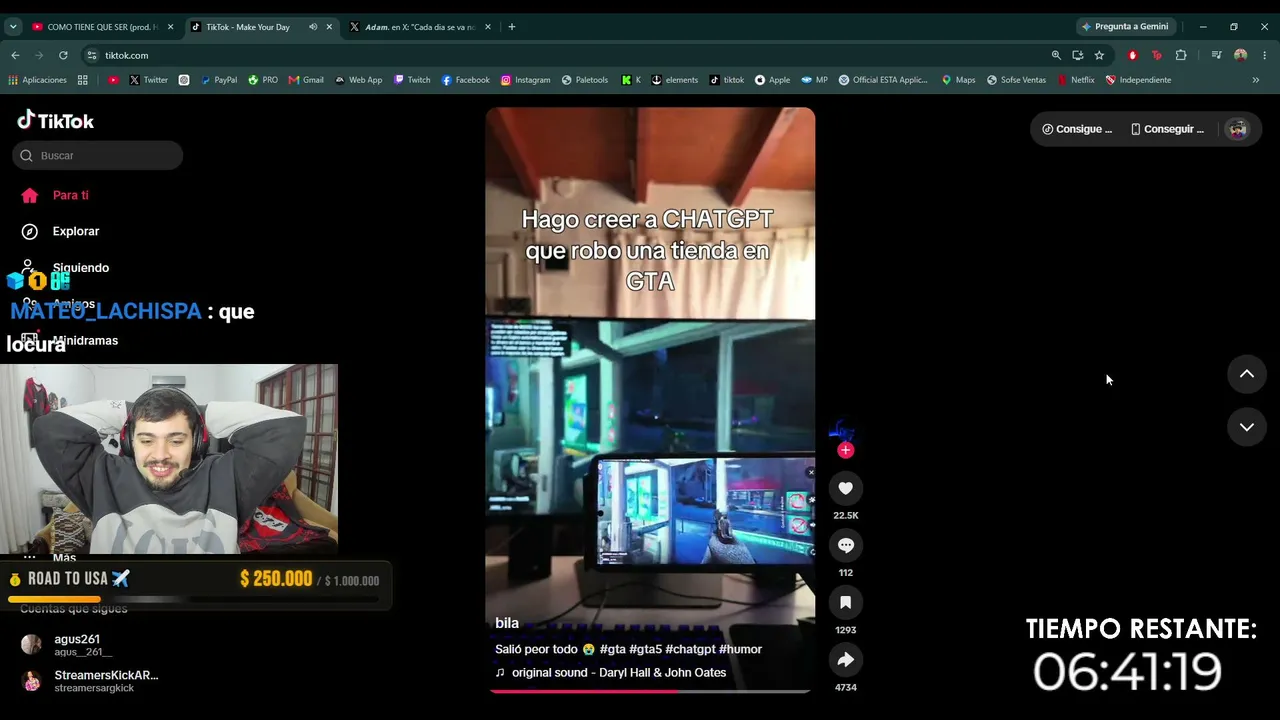The height and width of the screenshot is (720, 1280).
Task: Open the tab groups grid icon in the bookmarks bar
Action: pyautogui.click(x=83, y=80)
